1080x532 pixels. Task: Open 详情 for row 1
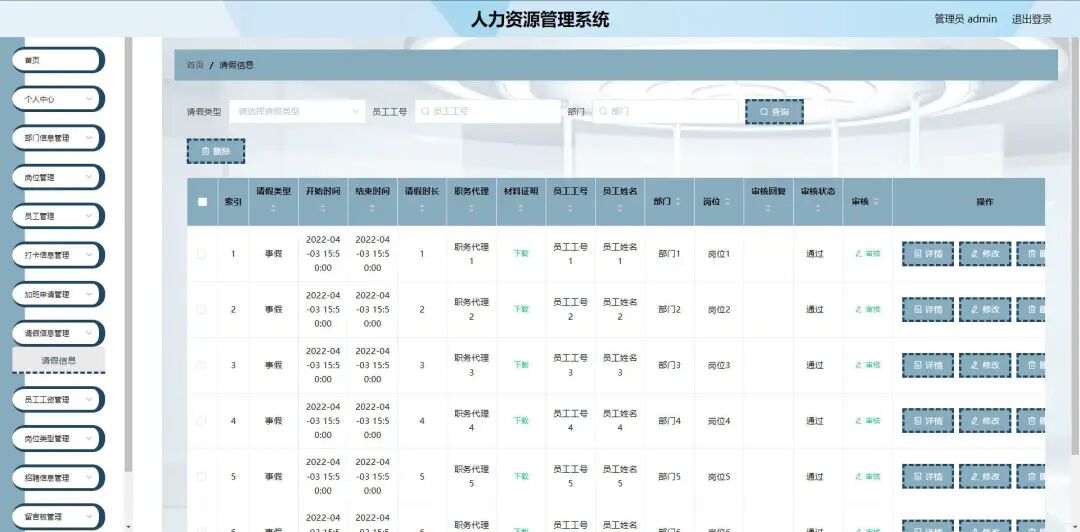(928, 254)
